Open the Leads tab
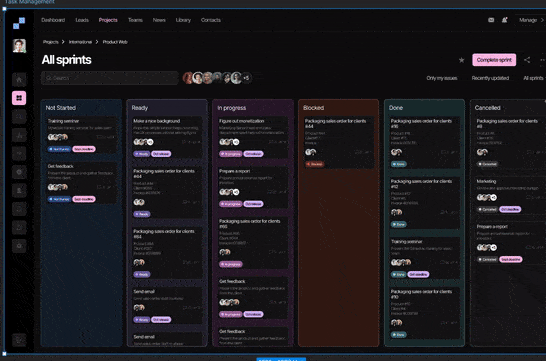Image resolution: width=546 pixels, height=361 pixels. click(82, 20)
